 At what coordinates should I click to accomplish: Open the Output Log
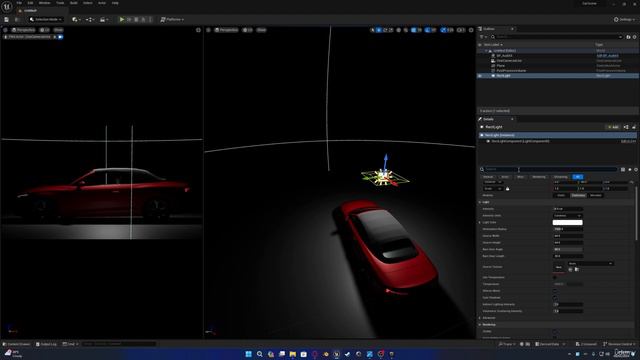click(46, 344)
